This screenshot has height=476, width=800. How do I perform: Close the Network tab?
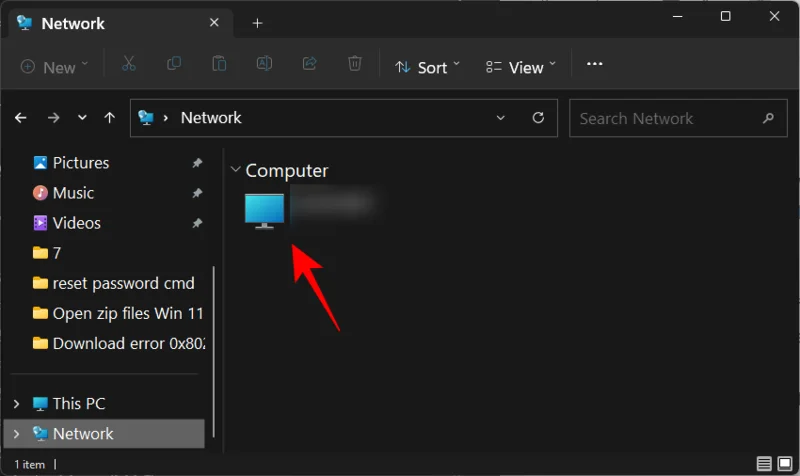pyautogui.click(x=214, y=22)
